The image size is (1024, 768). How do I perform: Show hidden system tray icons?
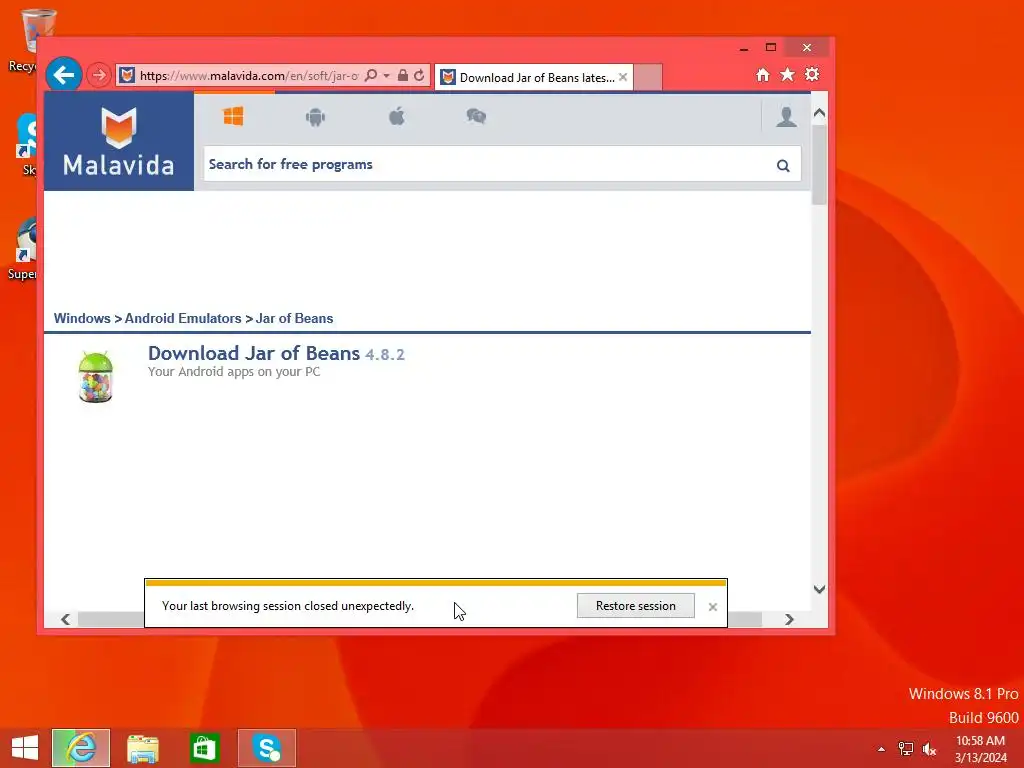pyautogui.click(x=881, y=749)
